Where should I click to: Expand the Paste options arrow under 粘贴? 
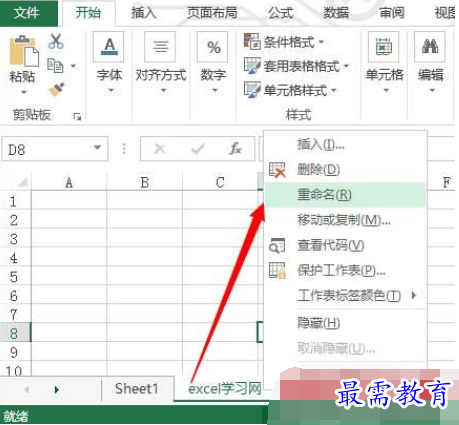click(24, 92)
